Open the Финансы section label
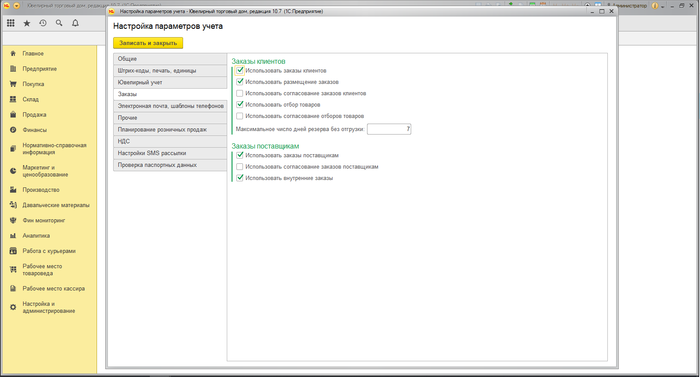 (35, 130)
